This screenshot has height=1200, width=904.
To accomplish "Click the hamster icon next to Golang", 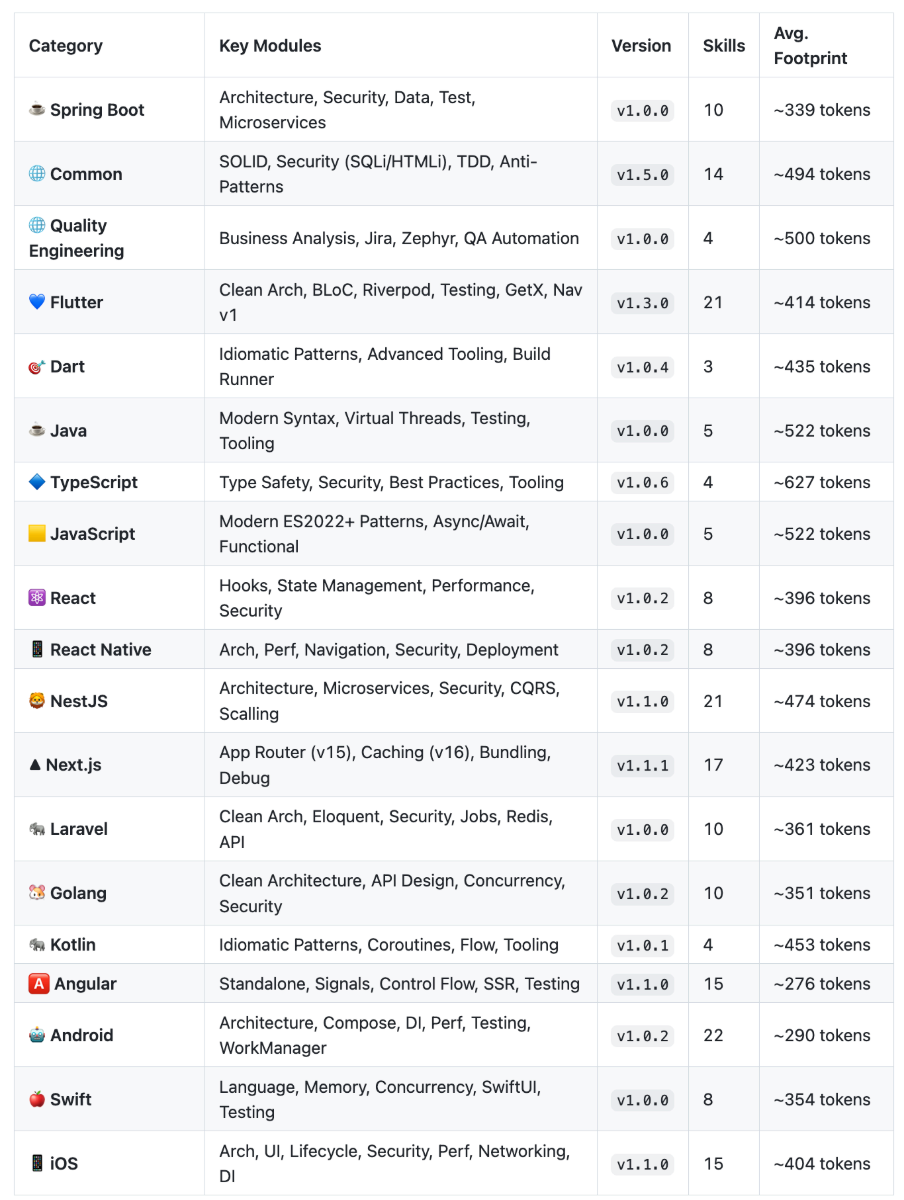I will pyautogui.click(x=37, y=893).
